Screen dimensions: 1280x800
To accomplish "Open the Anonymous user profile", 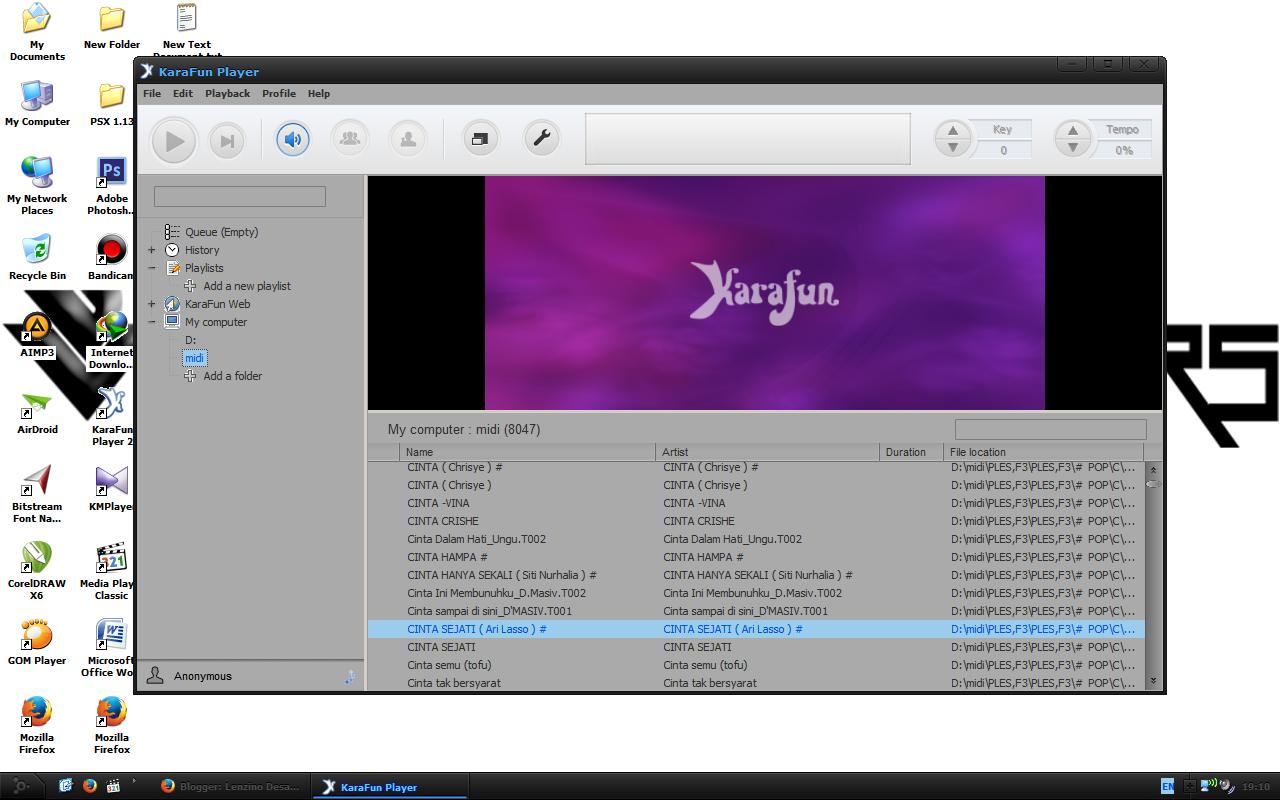I will click(x=202, y=676).
